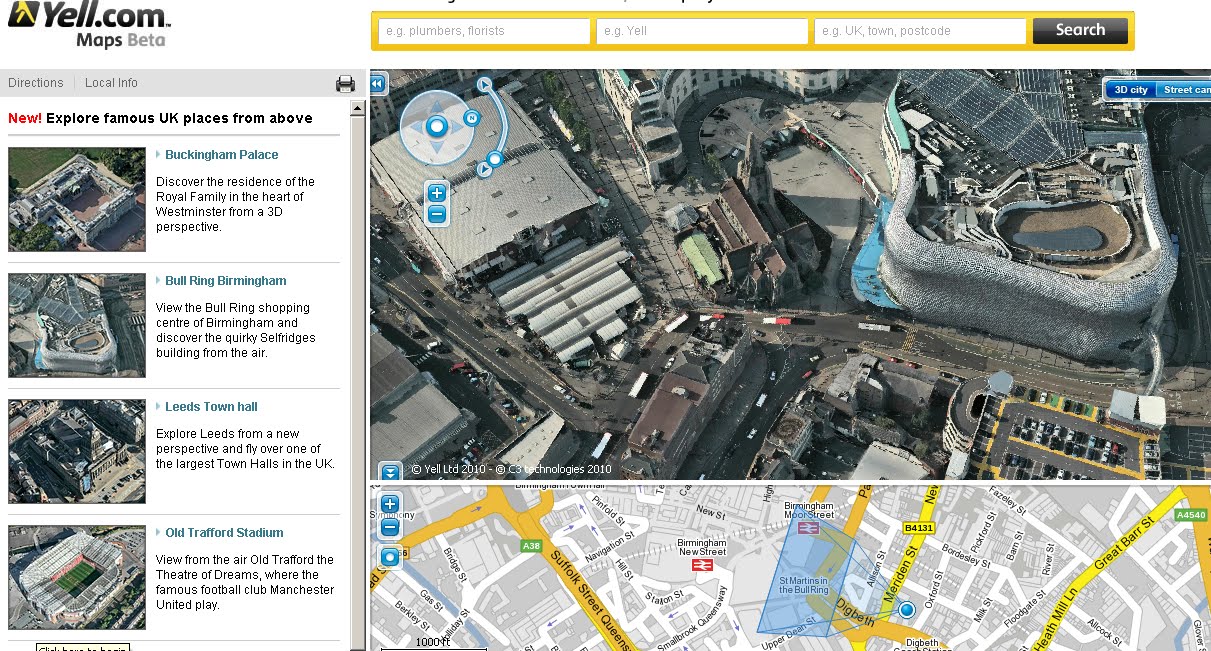Focus the plumbers, florists keyword field
Screen dimensions: 1211x651
(x=484, y=31)
